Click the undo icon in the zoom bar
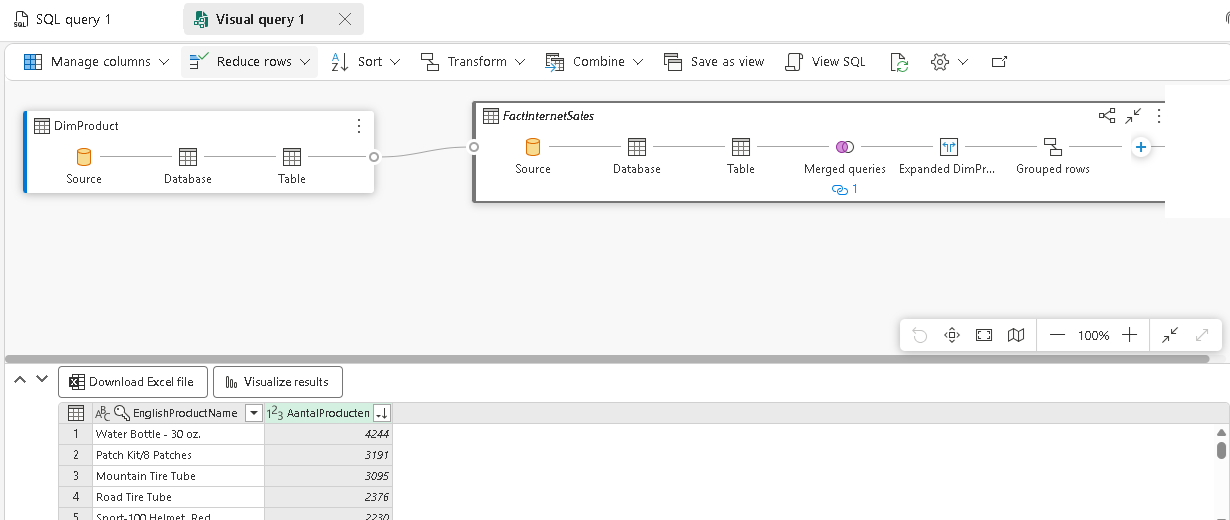This screenshot has height=520, width=1230. click(x=920, y=335)
